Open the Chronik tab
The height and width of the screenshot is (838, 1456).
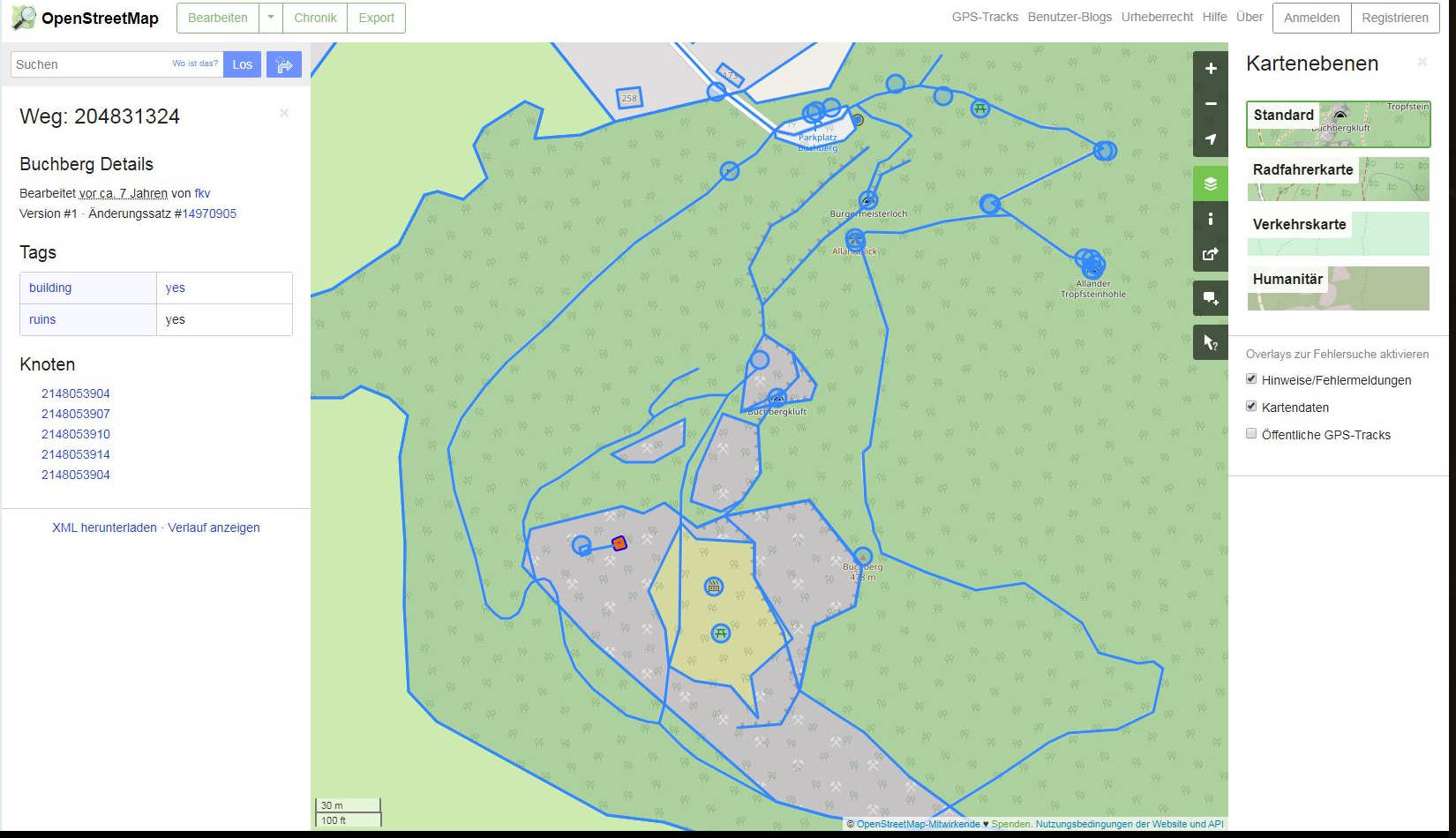(x=315, y=18)
